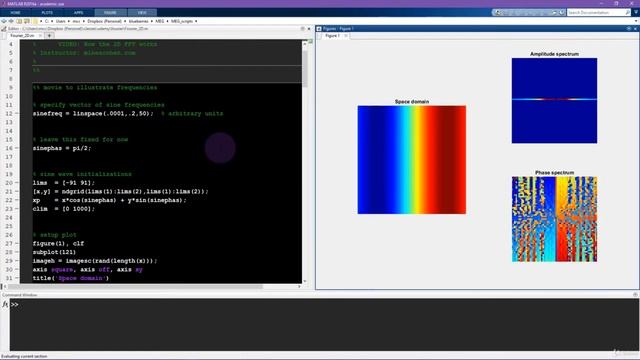Click the '[x,y] = ndgrid' code line
The height and width of the screenshot is (360, 640).
pyautogui.click(x=120, y=191)
